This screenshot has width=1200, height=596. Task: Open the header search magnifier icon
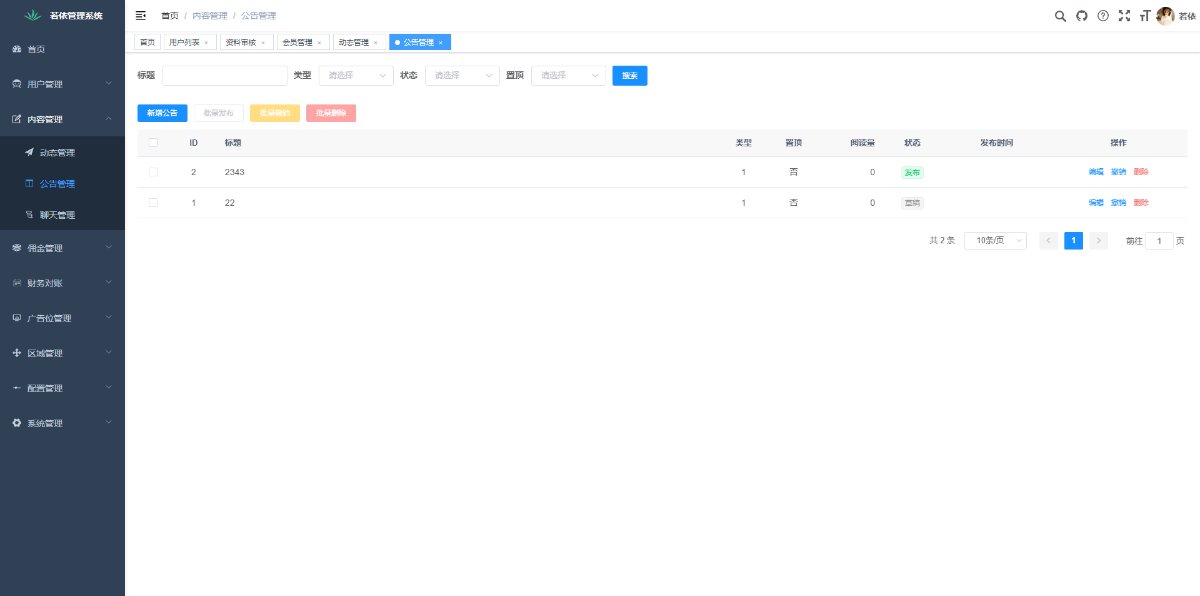pos(1061,15)
